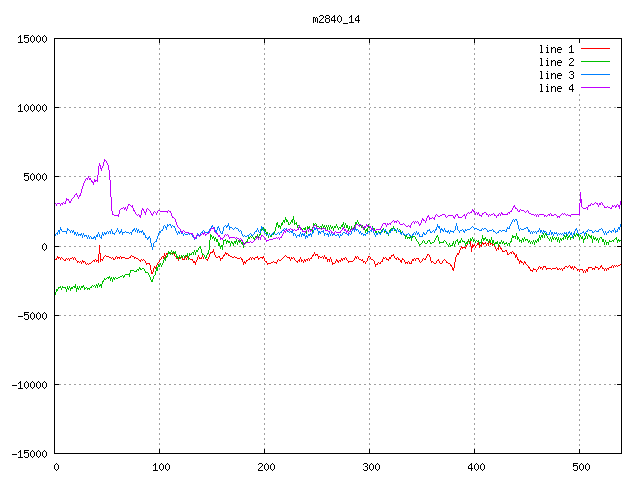640x480 pixels.
Task: Click the -15000 y-axis label
Action: pyautogui.click(x=29, y=453)
